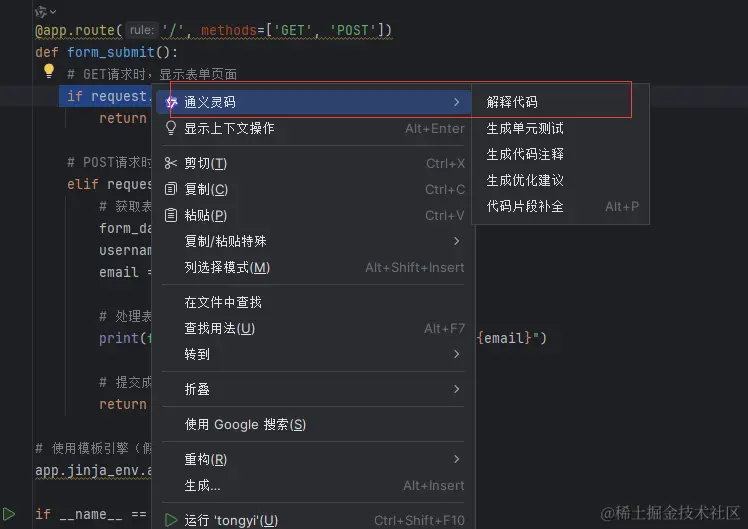This screenshot has width=748, height=529.
Task: Click the 通义灵码 logo icon
Action: coord(171,102)
